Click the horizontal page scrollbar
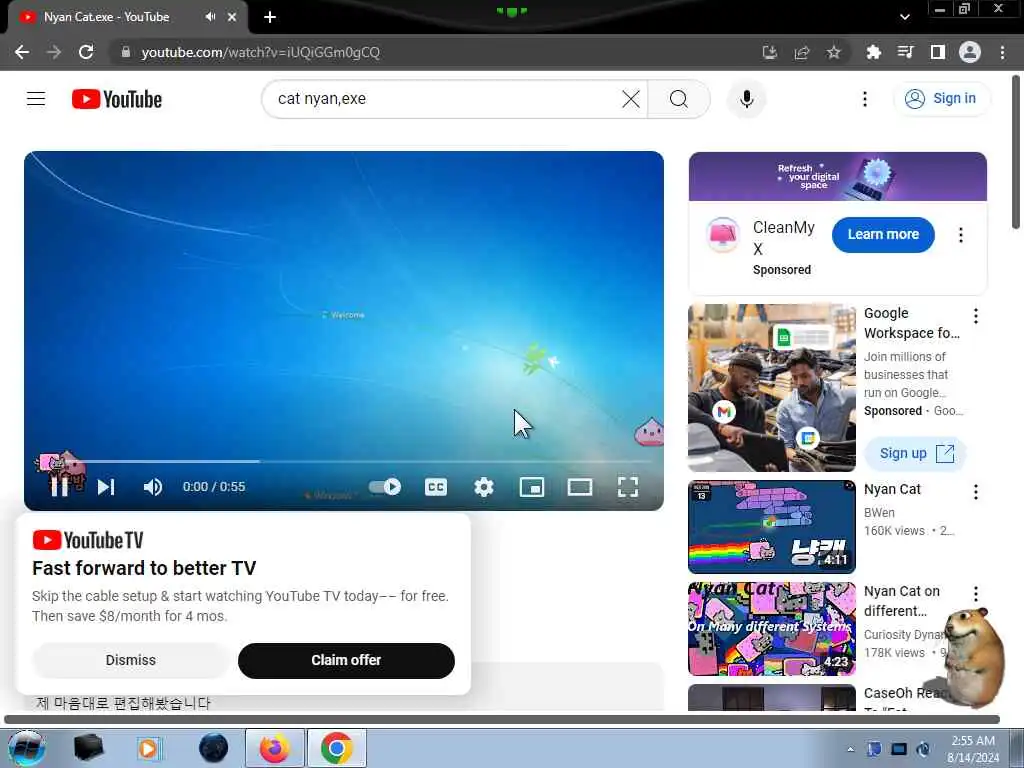Viewport: 1024px width, 768px height. [502, 719]
